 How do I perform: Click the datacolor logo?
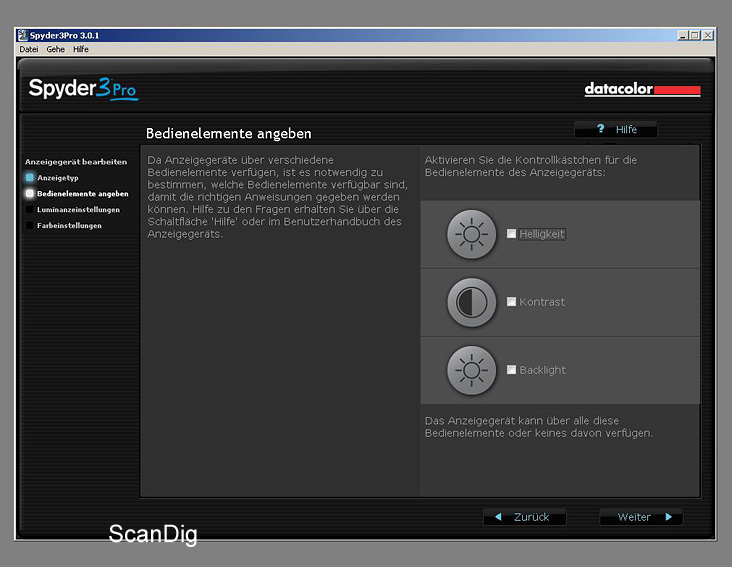click(x=642, y=89)
